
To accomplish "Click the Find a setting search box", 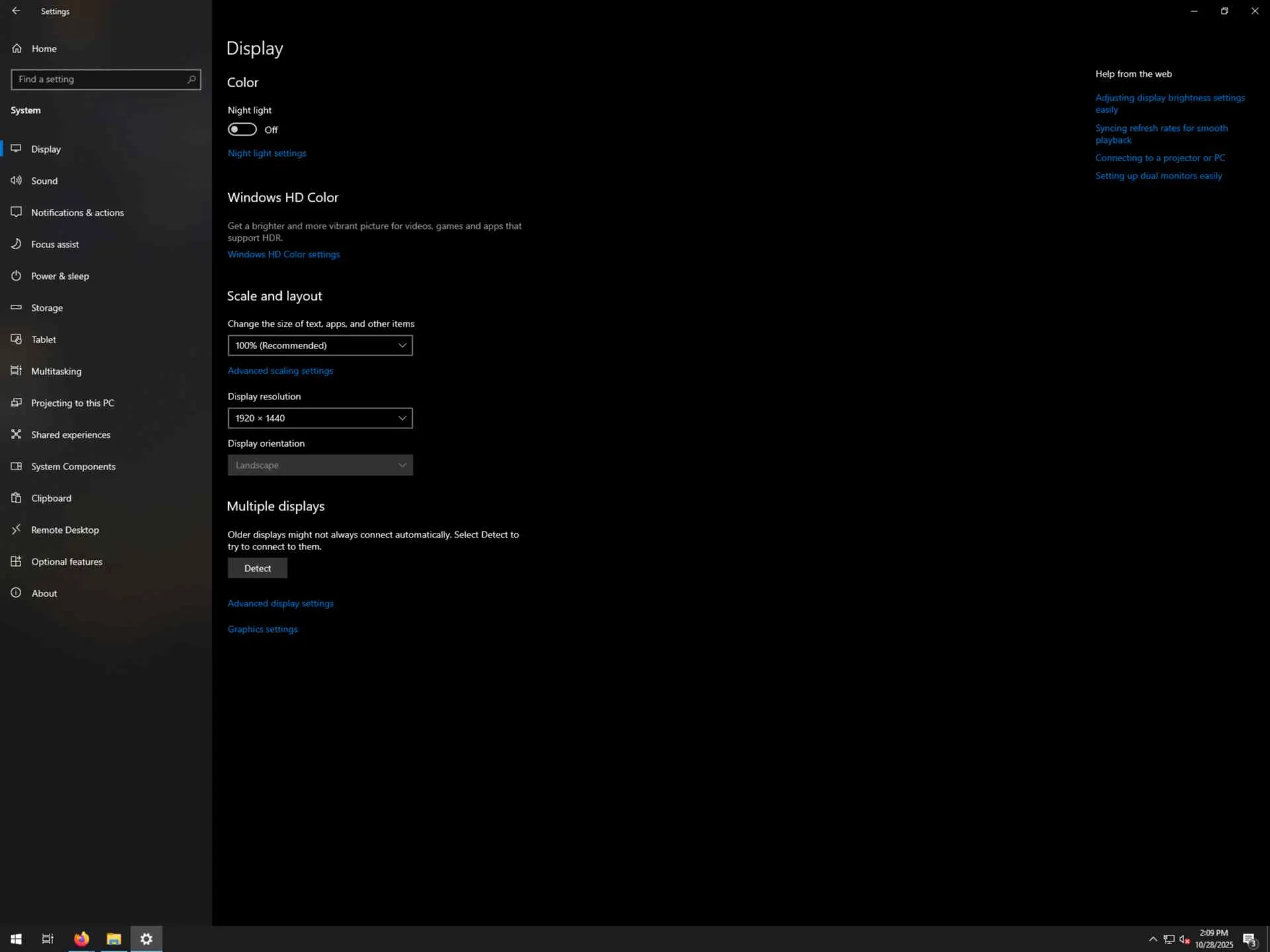I will (99, 79).
